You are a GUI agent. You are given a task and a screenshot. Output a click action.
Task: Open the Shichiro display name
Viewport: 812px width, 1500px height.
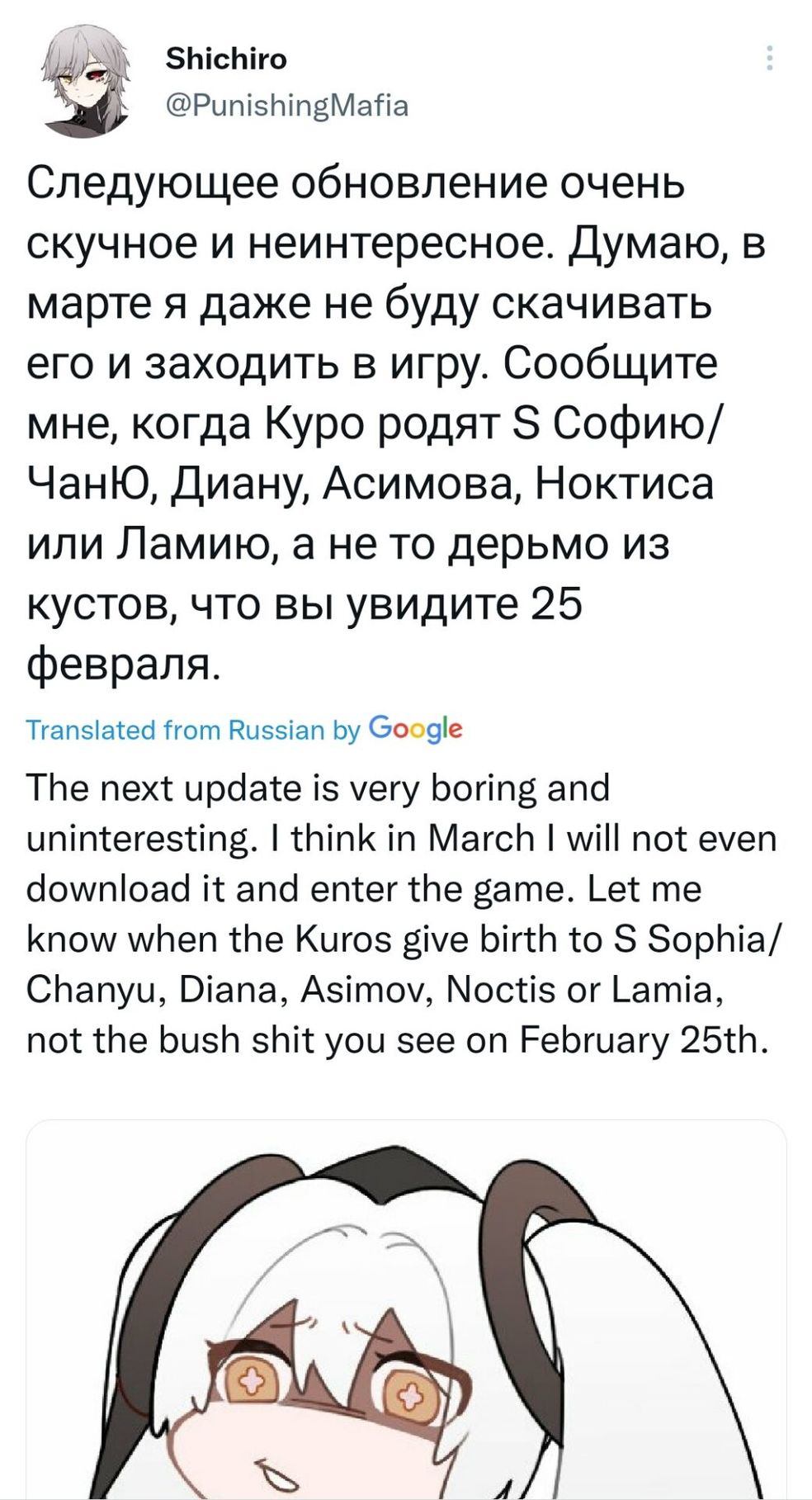point(226,59)
